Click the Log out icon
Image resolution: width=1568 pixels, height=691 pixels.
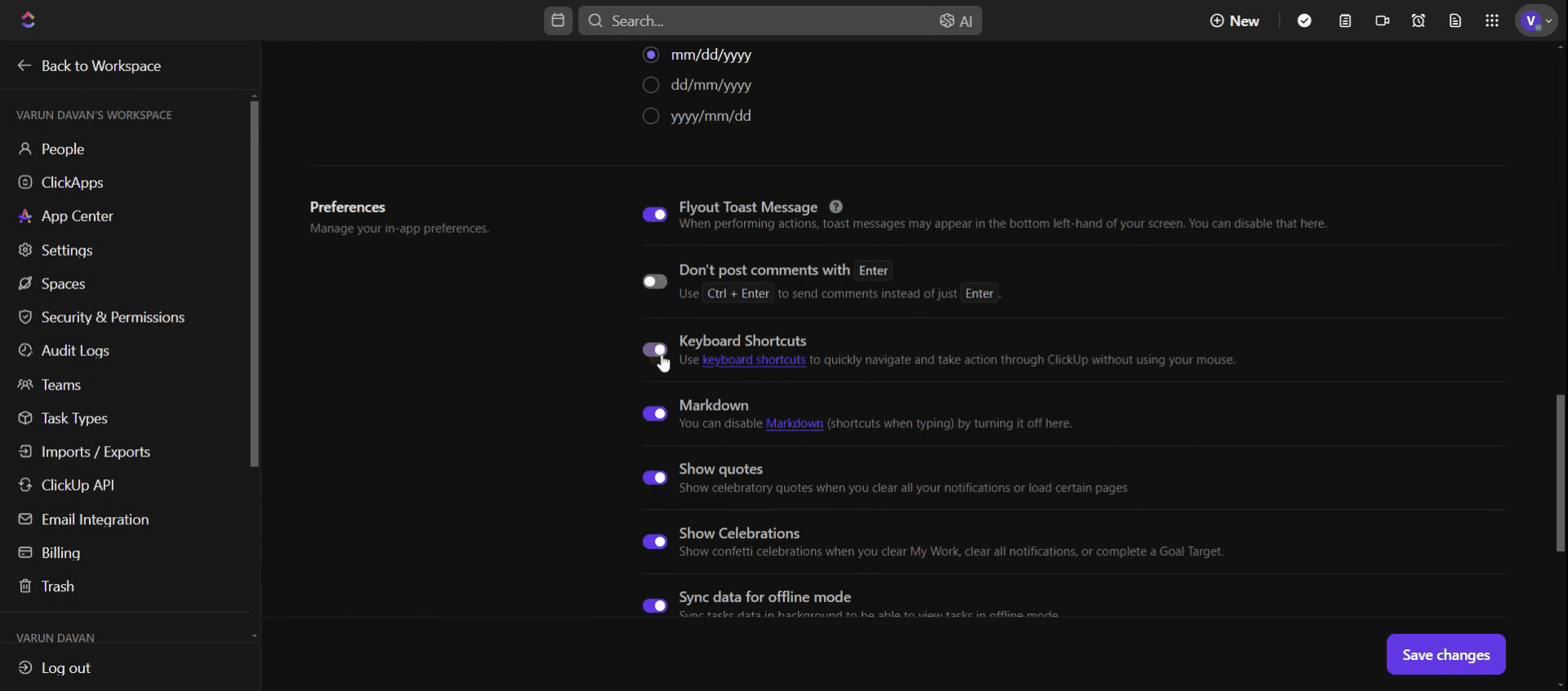pyautogui.click(x=25, y=668)
